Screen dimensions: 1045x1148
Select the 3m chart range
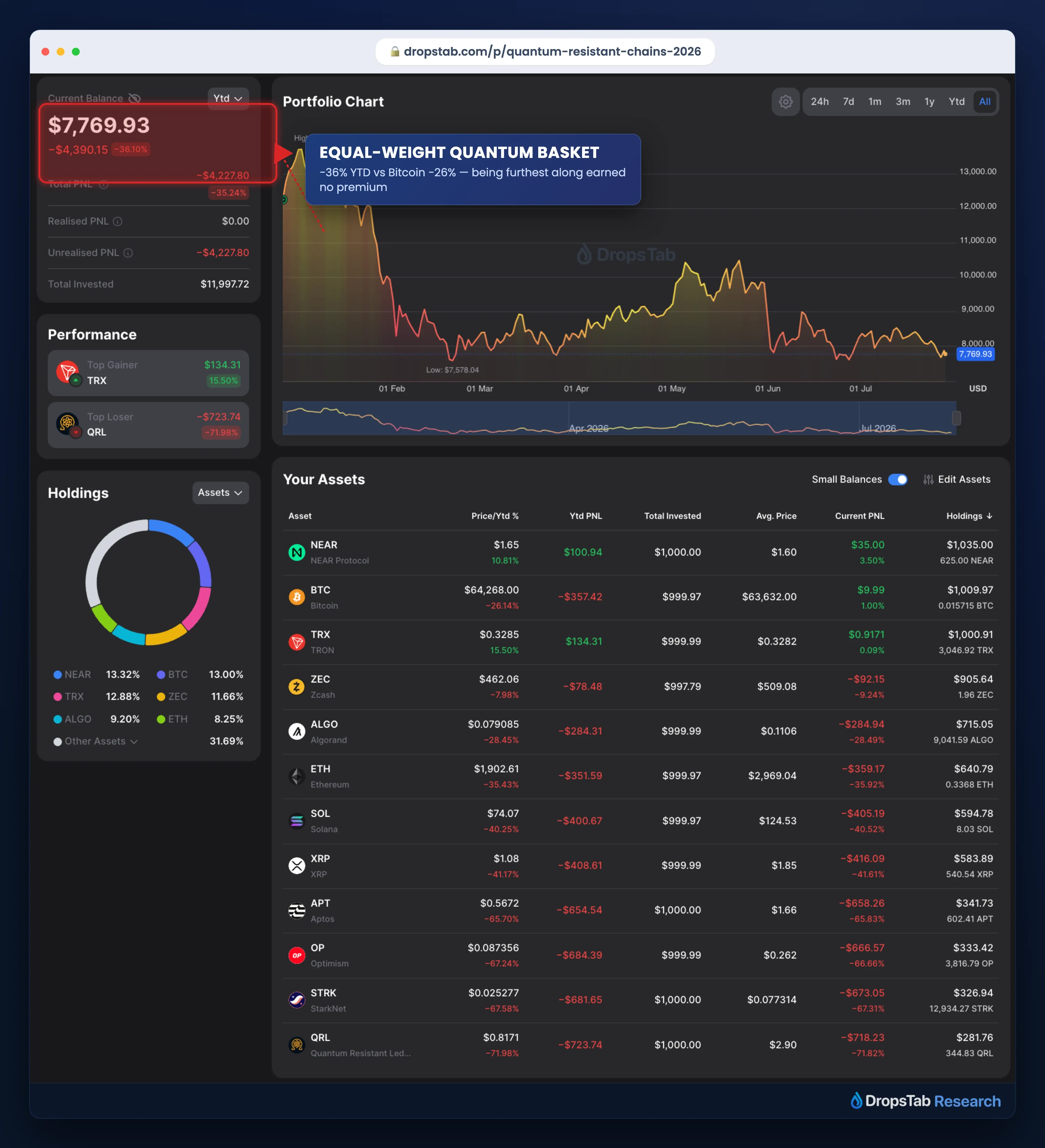pos(903,102)
